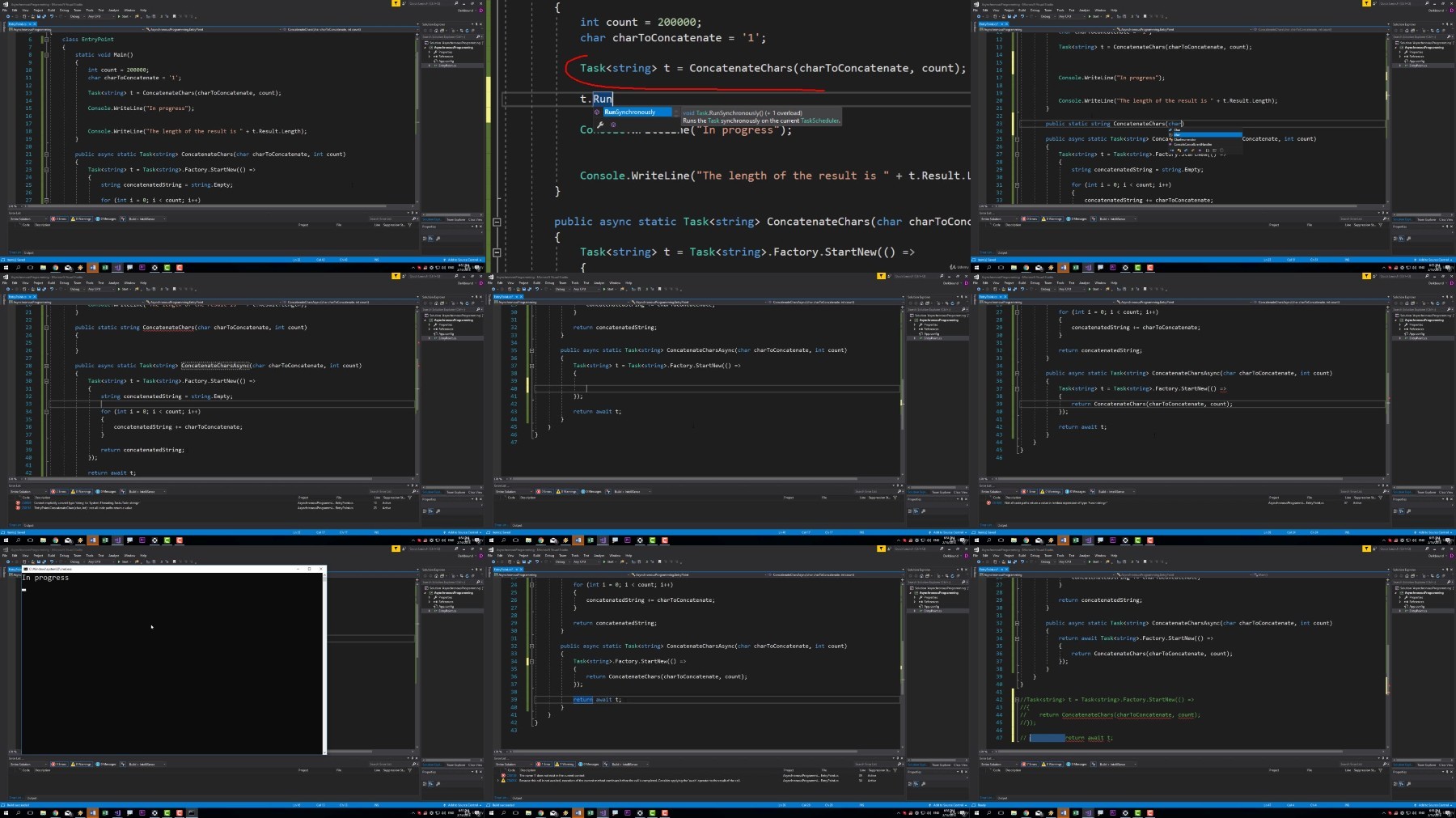Collapse ConcatenateChars method in zoomed RunSynchronously frame

(497, 221)
